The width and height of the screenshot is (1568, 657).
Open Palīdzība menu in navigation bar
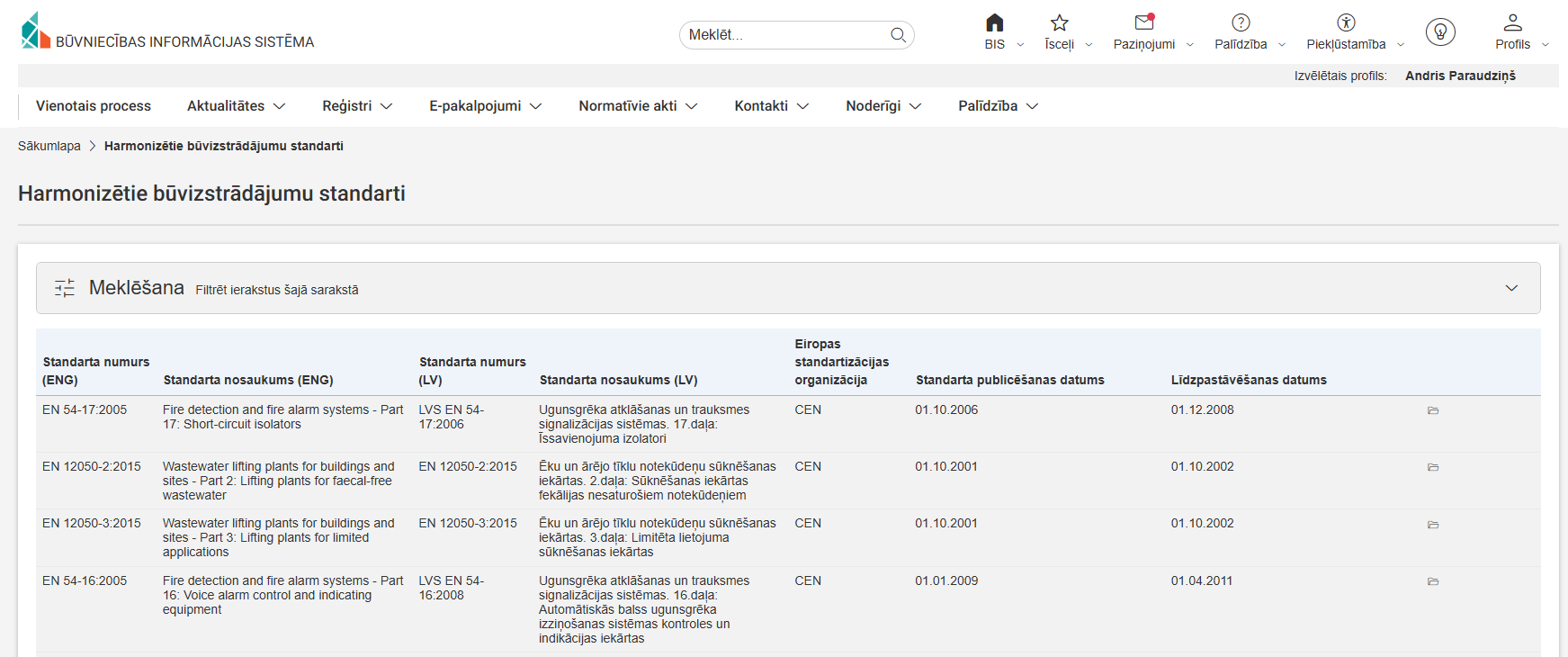click(x=999, y=106)
